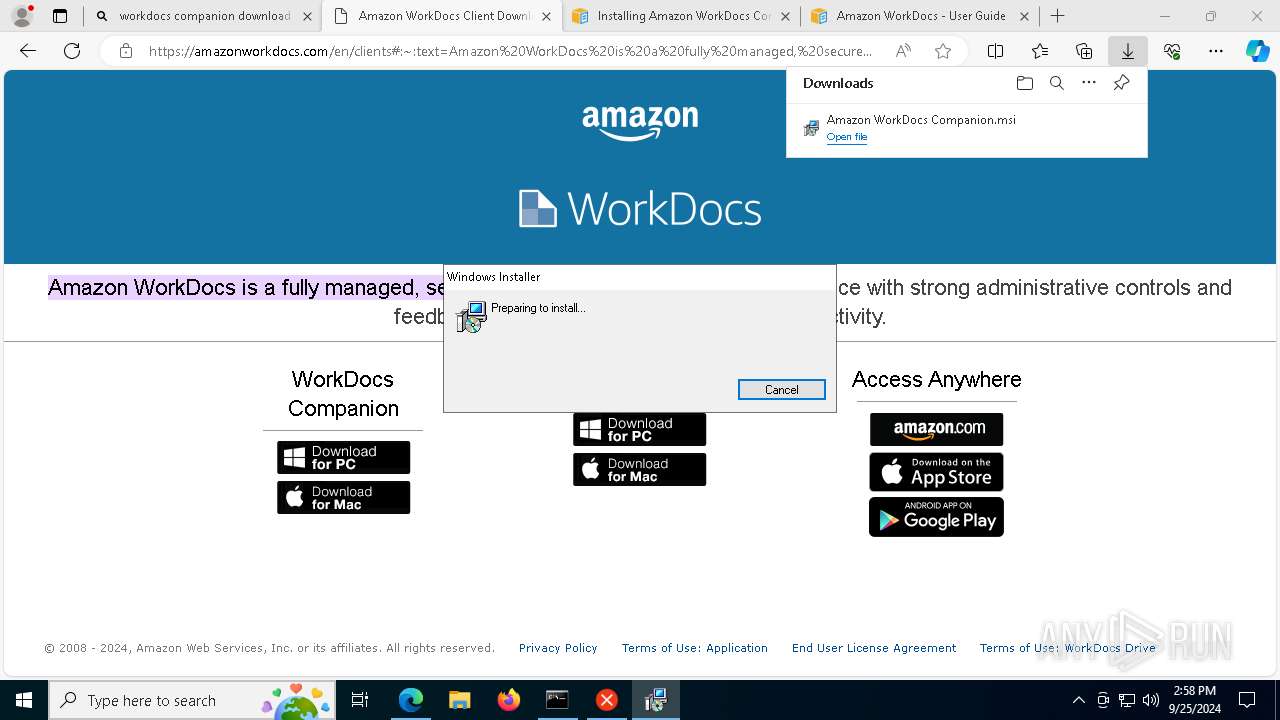Go back with the browser back arrow
Screen dimensions: 1280x720
tap(28, 51)
